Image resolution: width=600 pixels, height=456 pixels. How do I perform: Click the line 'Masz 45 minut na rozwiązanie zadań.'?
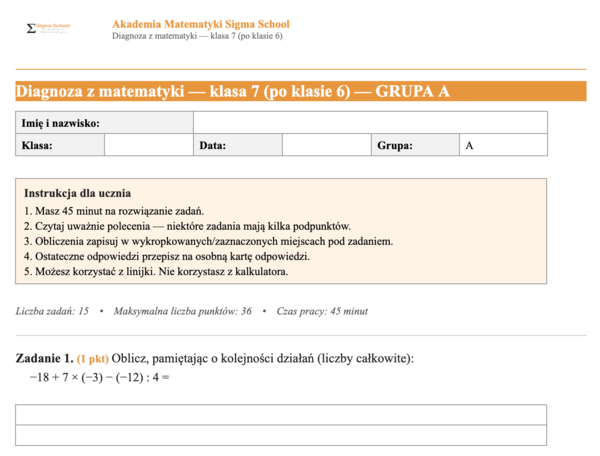coord(114,211)
